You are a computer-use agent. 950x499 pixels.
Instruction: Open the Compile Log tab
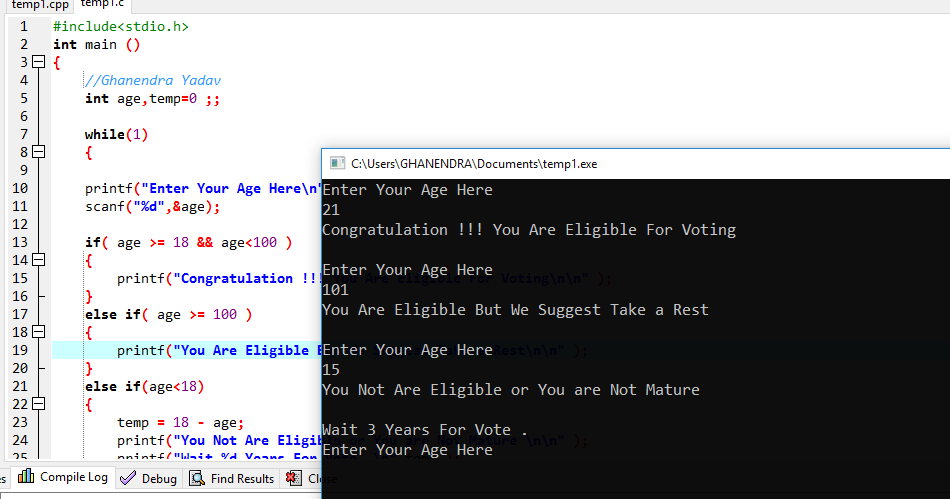tap(63, 477)
